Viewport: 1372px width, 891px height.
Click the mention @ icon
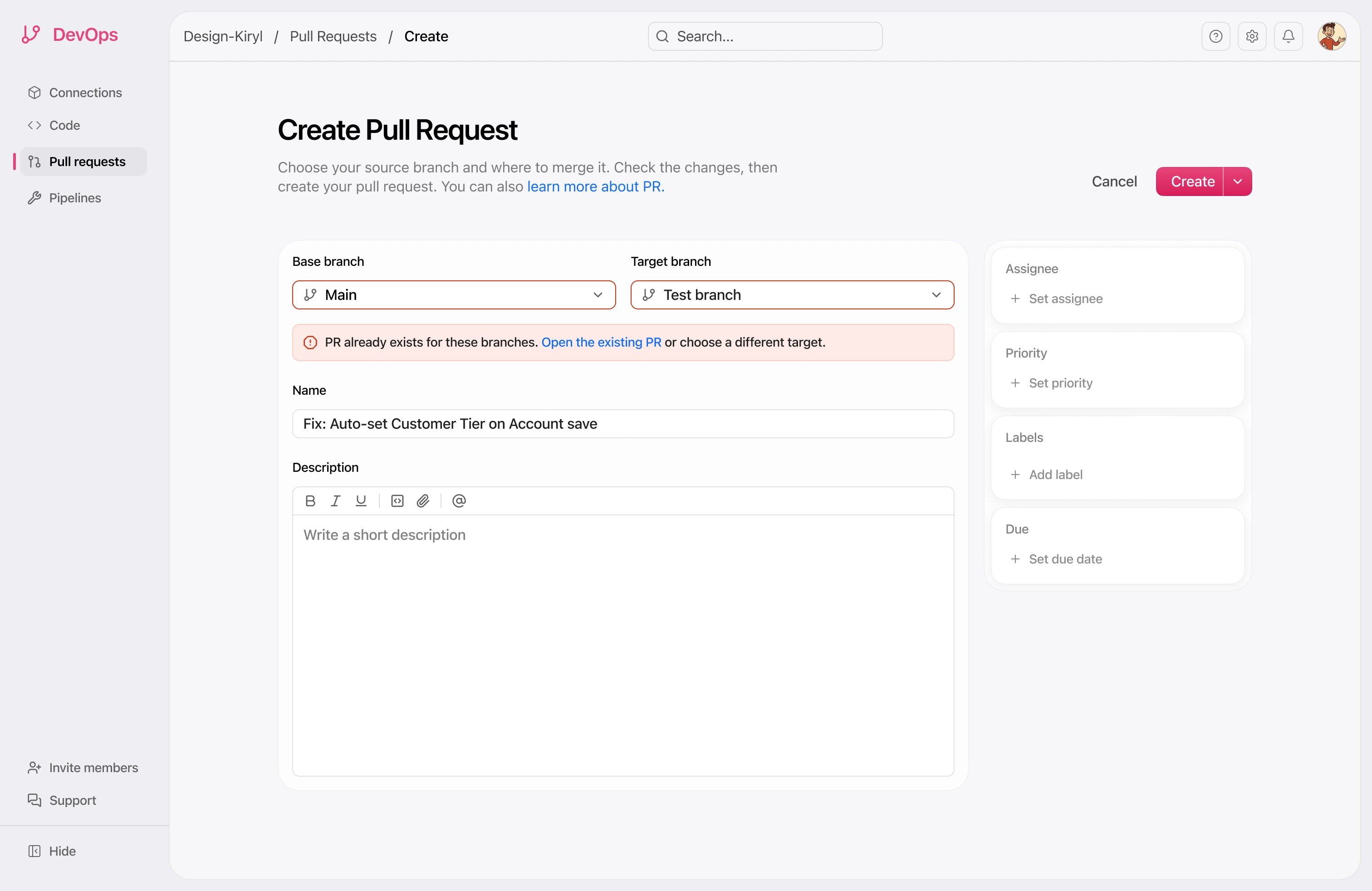click(x=459, y=501)
